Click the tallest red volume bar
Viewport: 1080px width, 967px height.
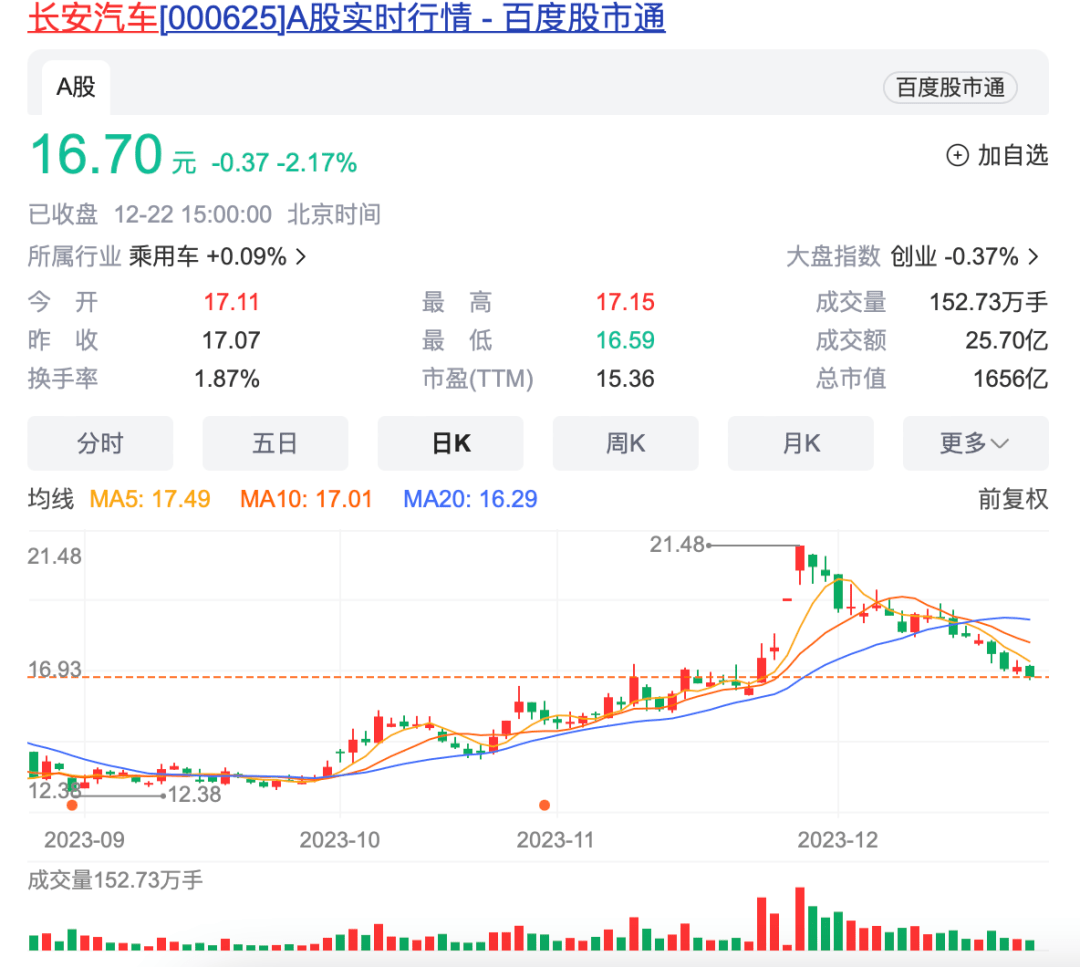click(800, 919)
